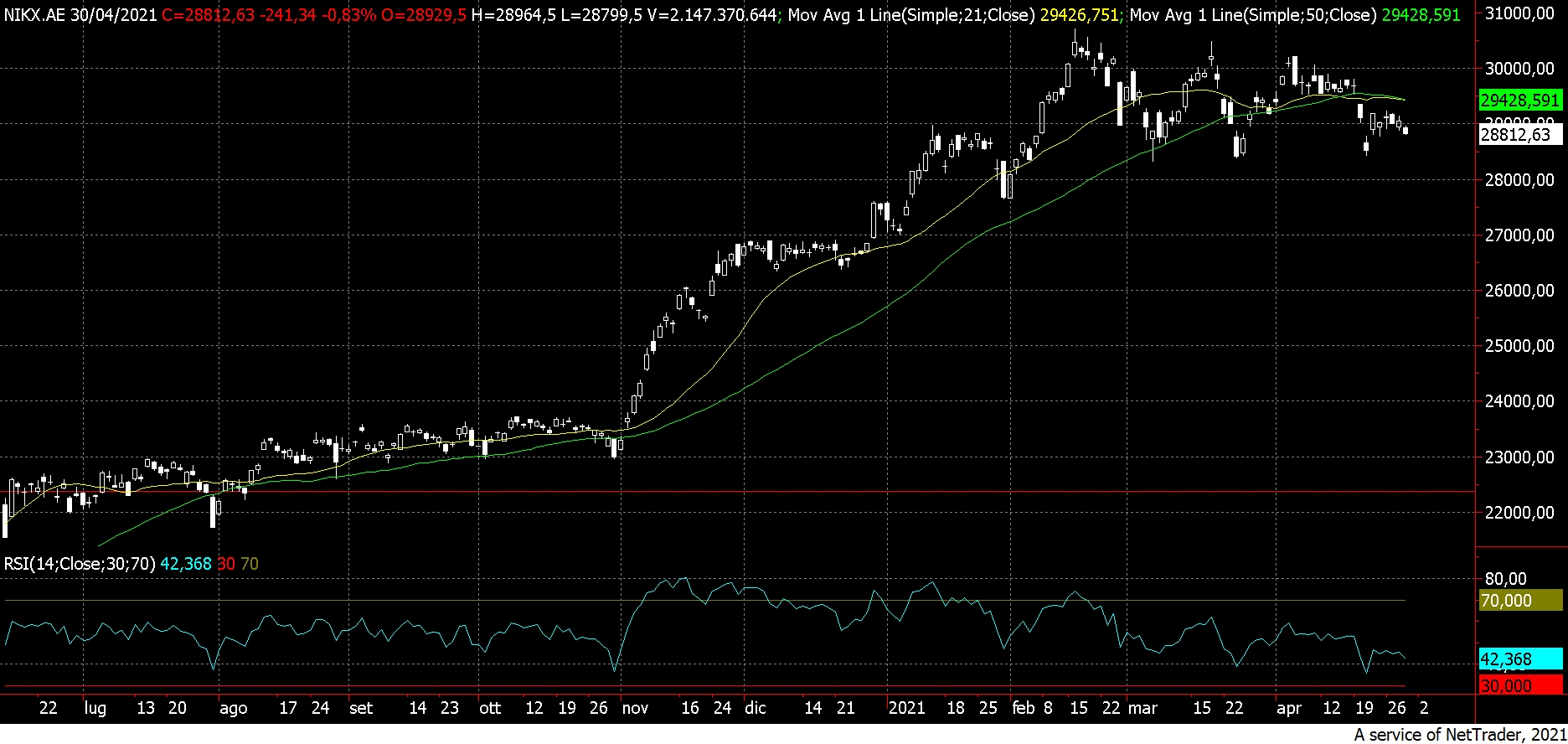This screenshot has height=744, width=1568.
Task: Click the RSI(14;Close;30;70) indicator label
Action: 80,564
